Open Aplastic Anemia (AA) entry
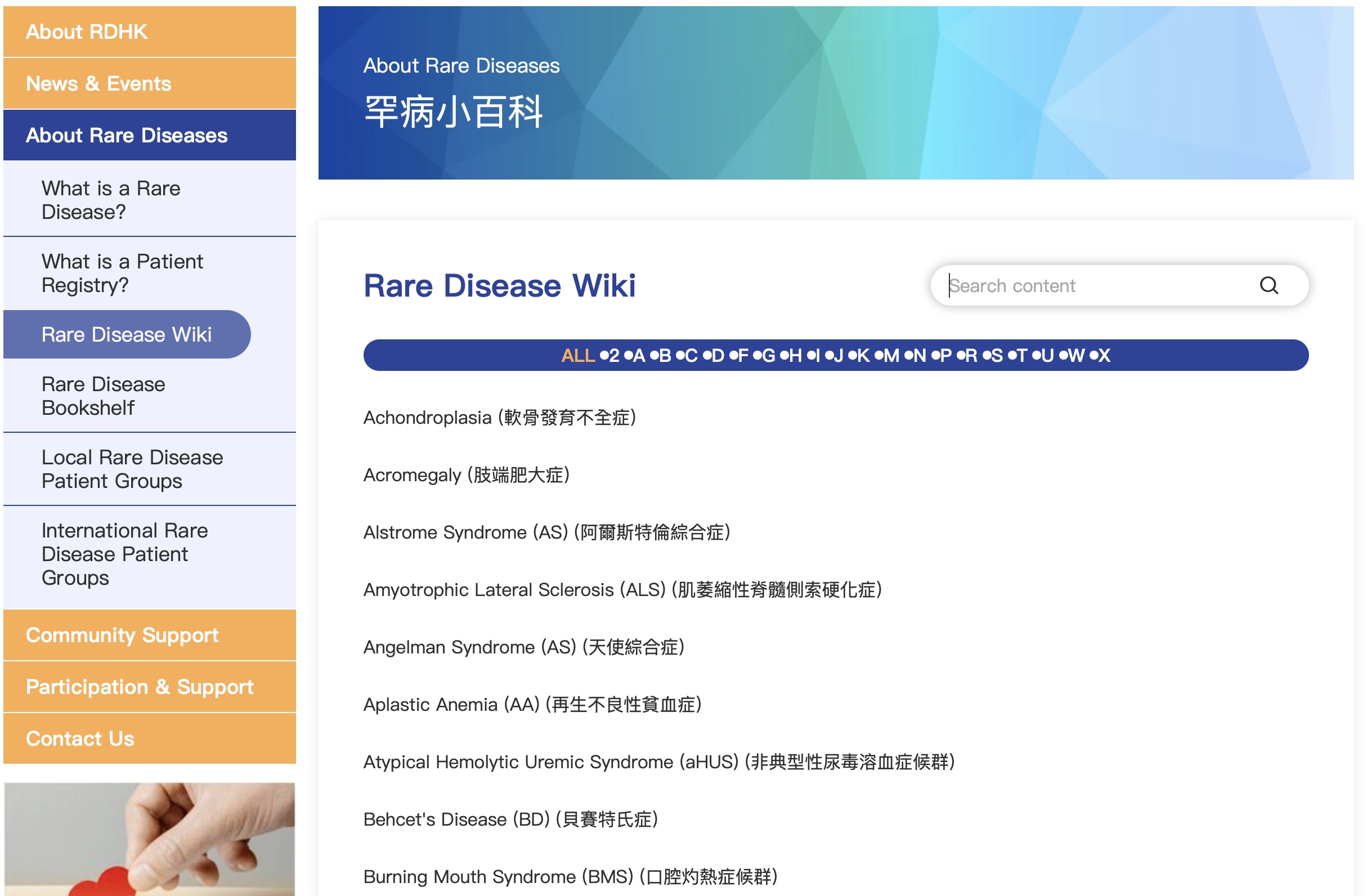 (x=532, y=704)
